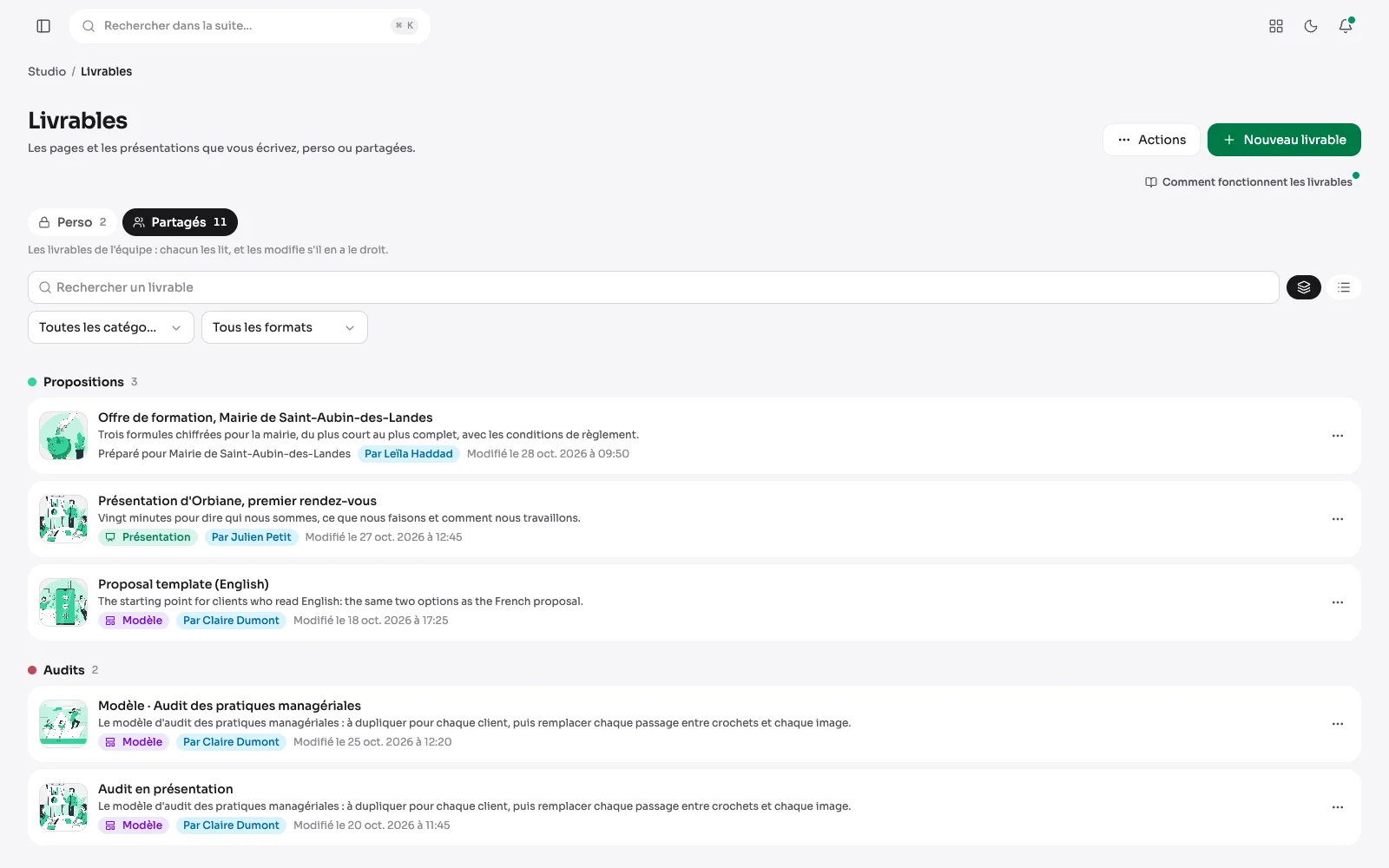The image size is (1389, 868).
Task: Open the Actions menu button
Action: (1151, 140)
